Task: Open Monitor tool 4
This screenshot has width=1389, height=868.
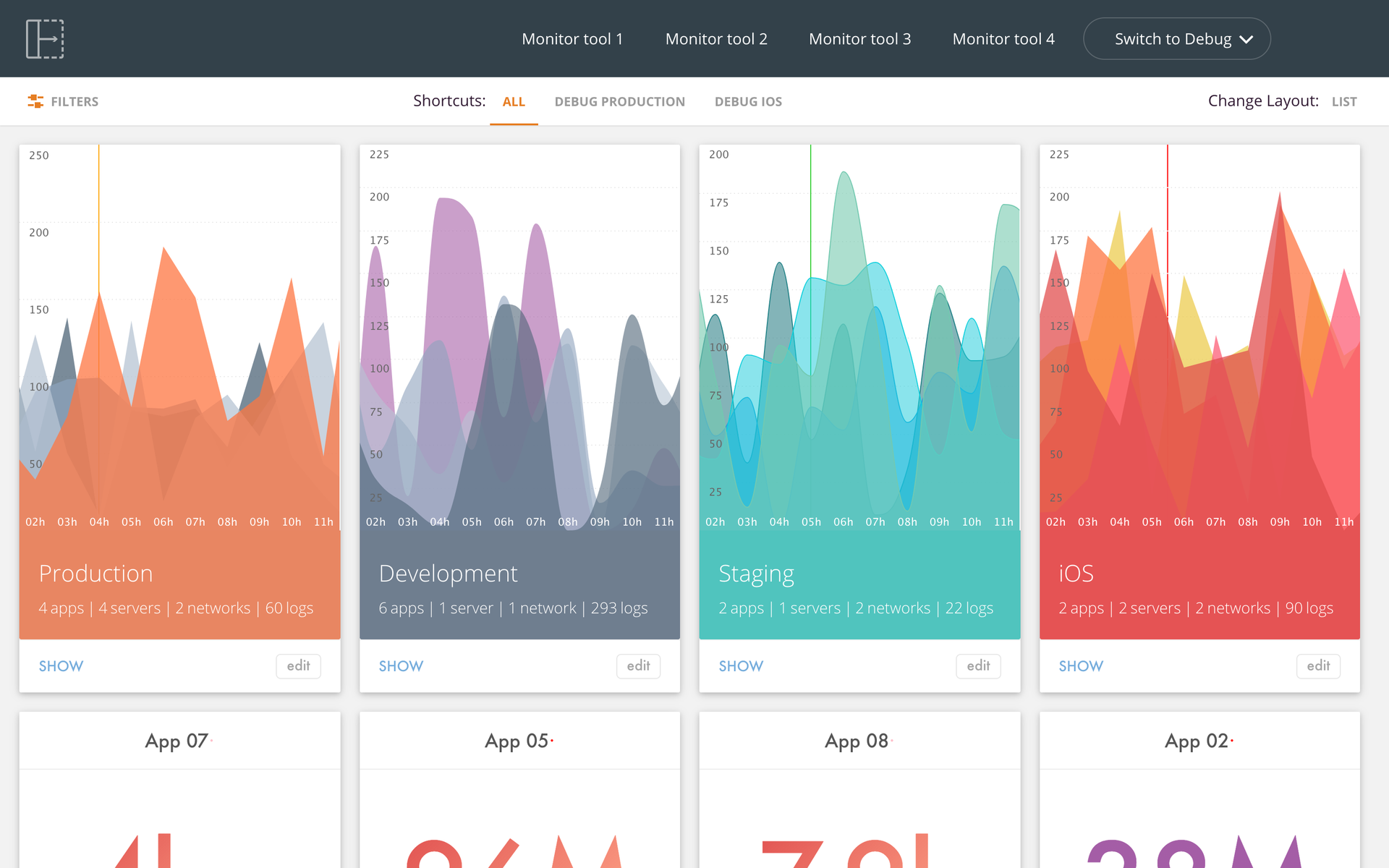Action: 1003,38
